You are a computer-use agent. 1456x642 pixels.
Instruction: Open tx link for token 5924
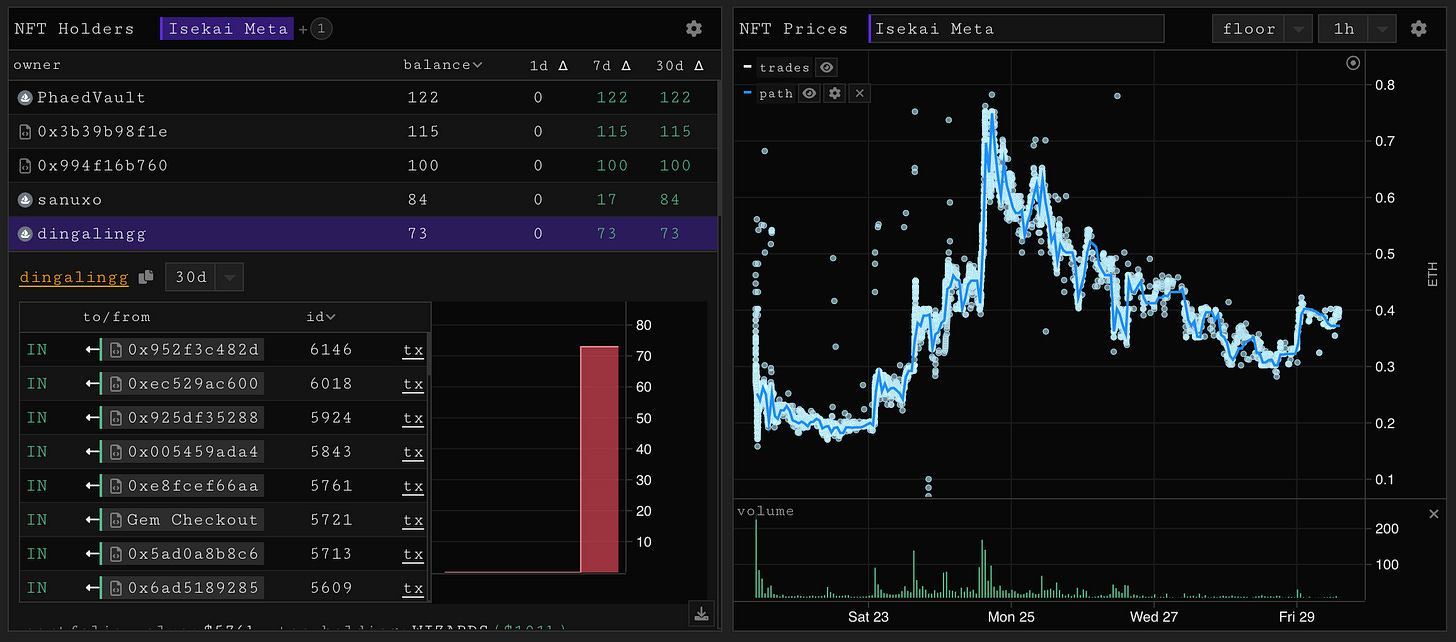[413, 419]
